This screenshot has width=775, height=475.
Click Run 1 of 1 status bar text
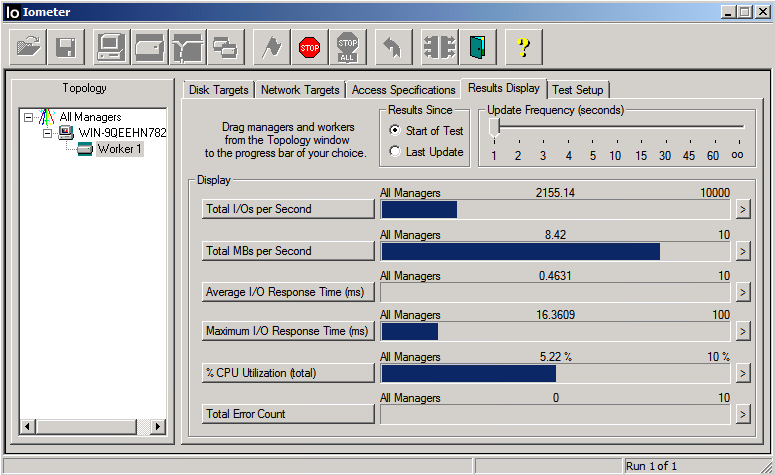coord(651,466)
